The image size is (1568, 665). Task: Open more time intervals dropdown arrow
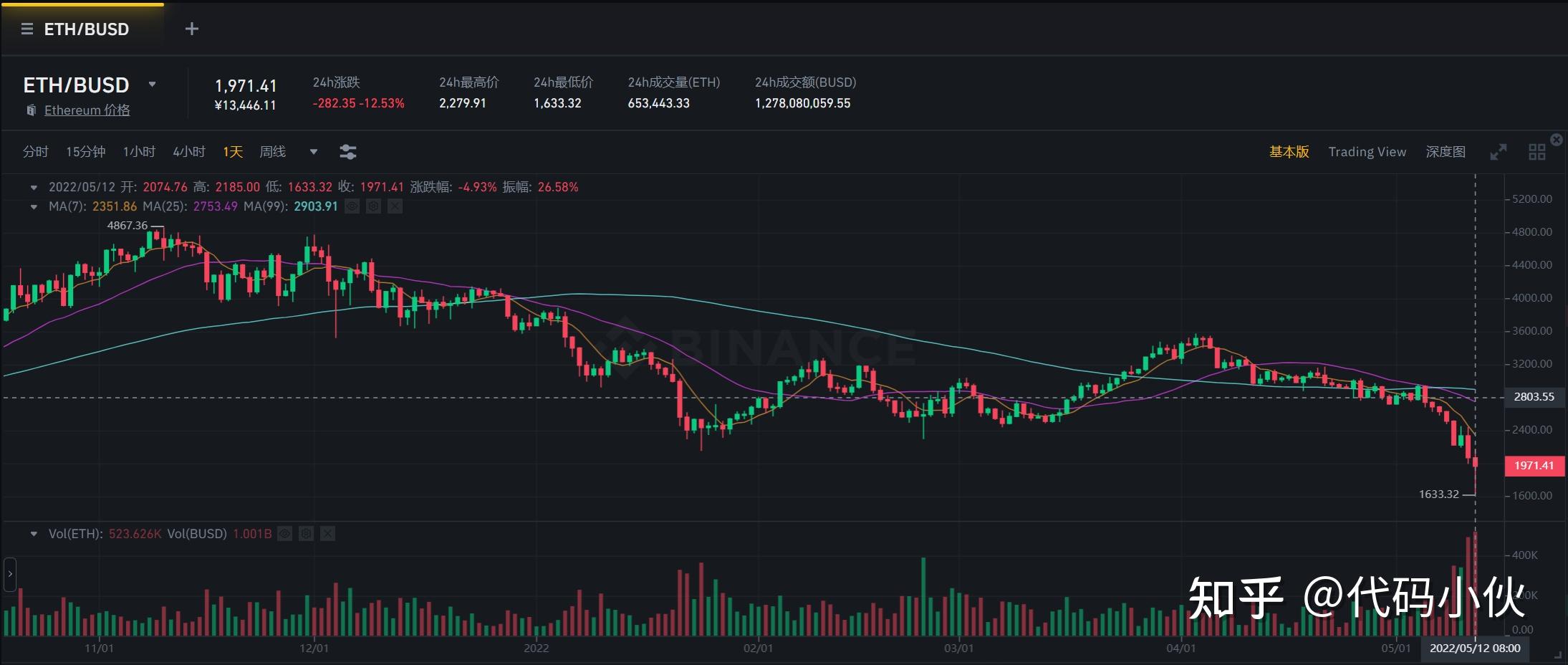pyautogui.click(x=313, y=152)
